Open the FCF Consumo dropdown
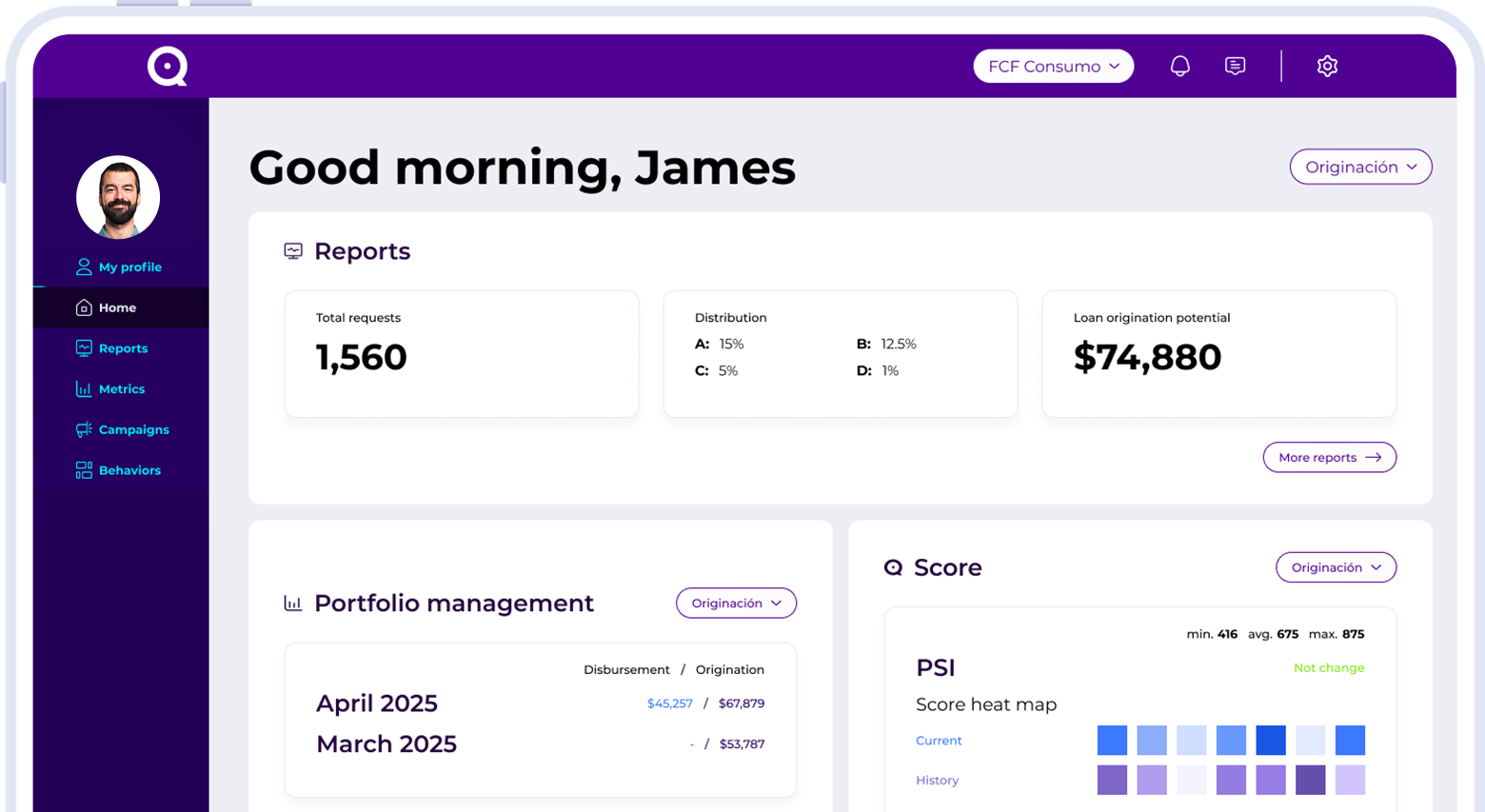The width and height of the screenshot is (1485, 812). point(1053,66)
